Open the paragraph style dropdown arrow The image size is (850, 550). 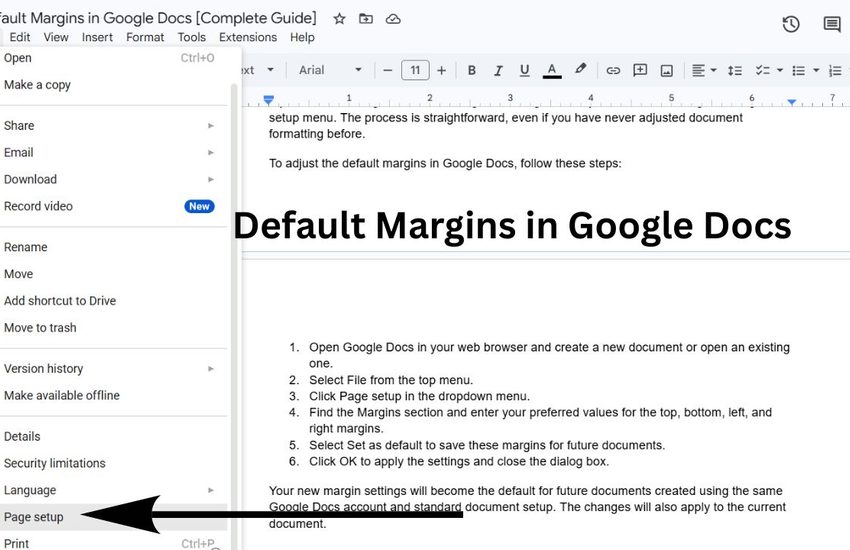point(271,70)
